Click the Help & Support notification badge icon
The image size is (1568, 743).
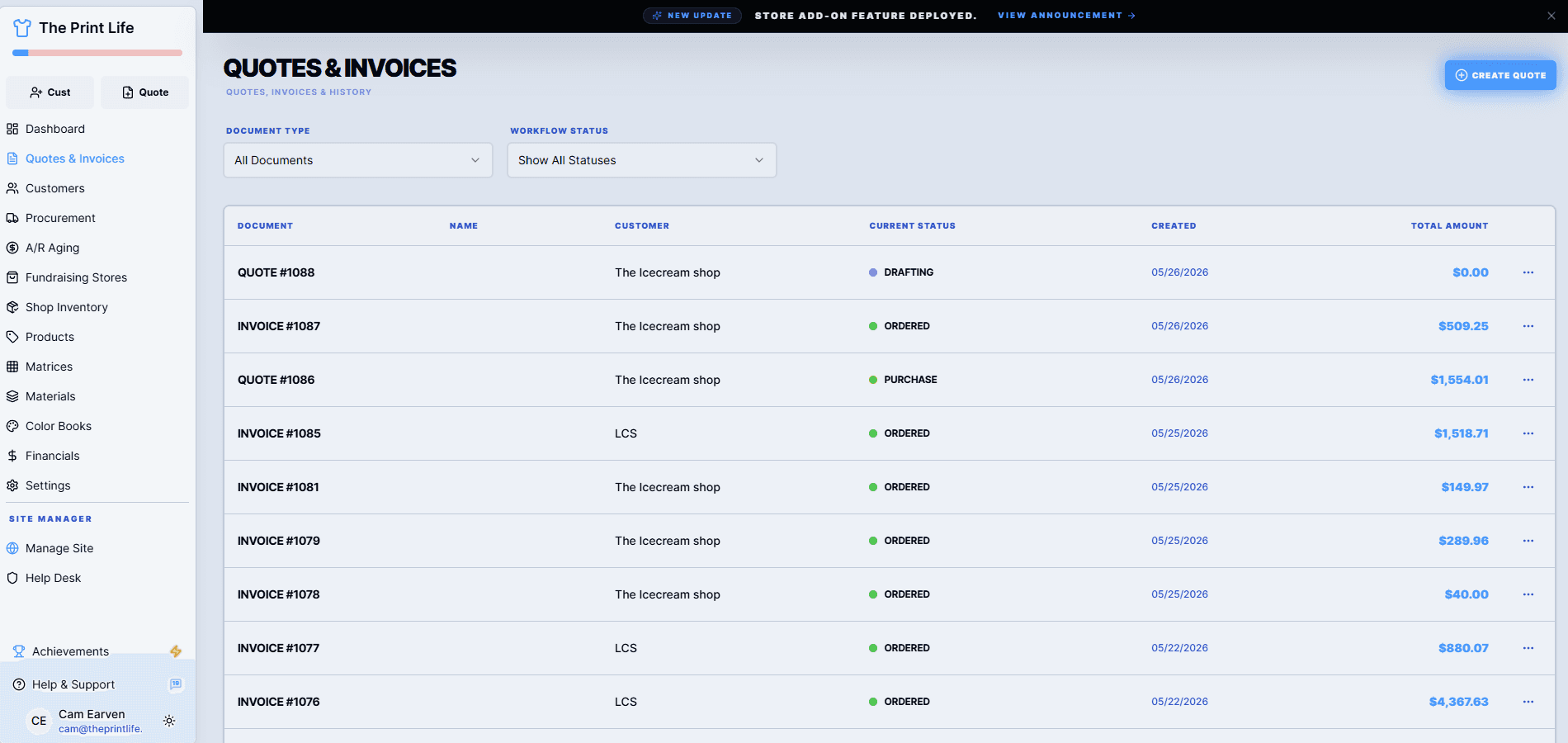pos(176,684)
